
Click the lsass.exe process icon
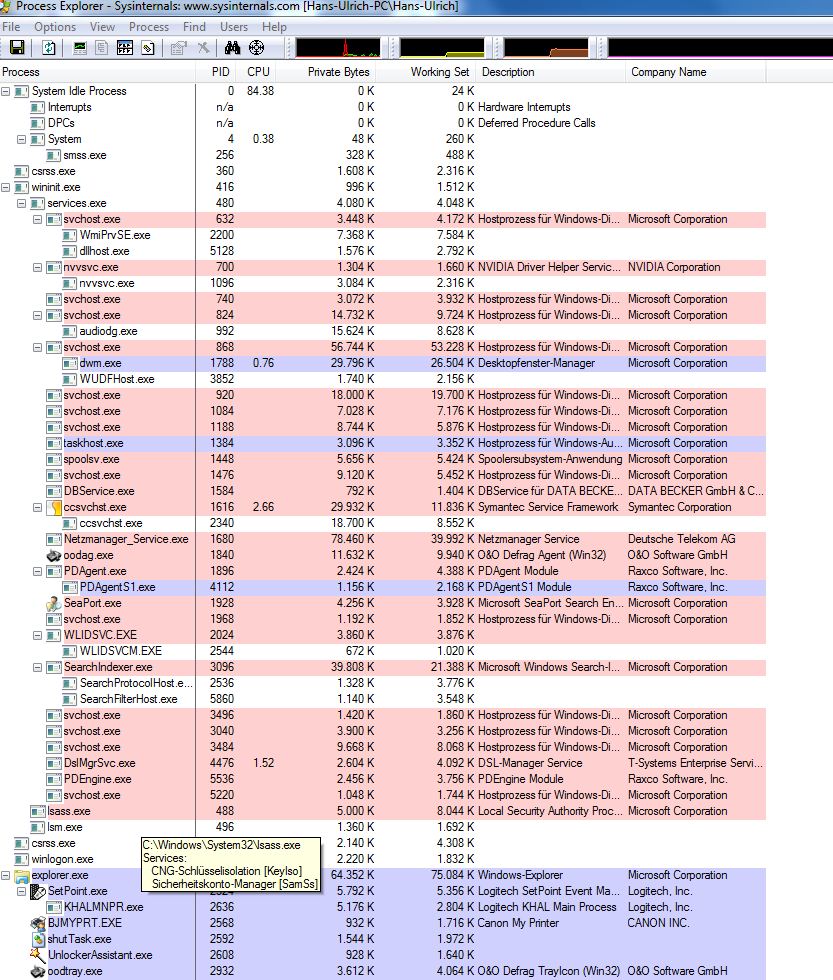(37, 811)
